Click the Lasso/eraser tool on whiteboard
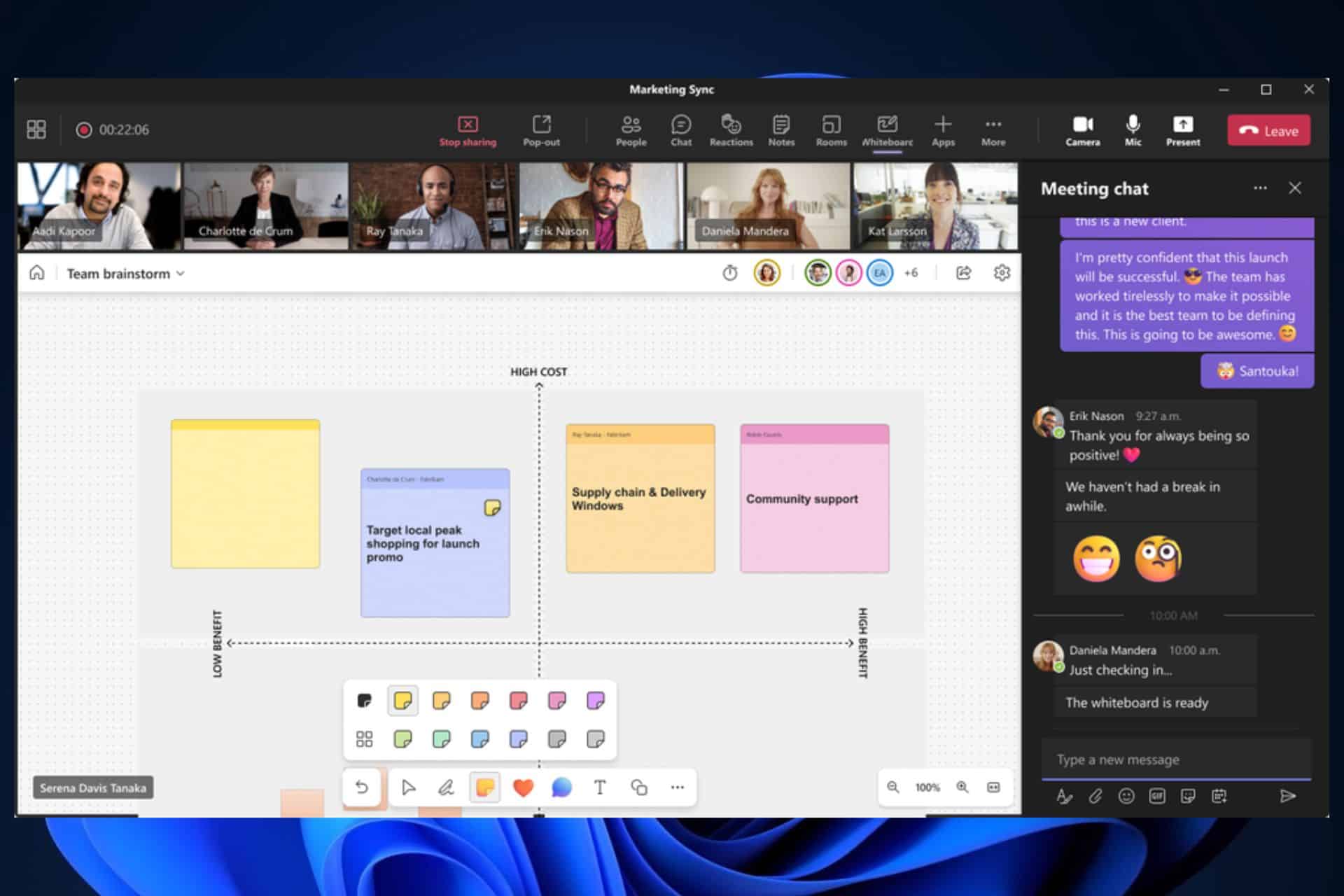Image resolution: width=1344 pixels, height=896 pixels. pos(446,787)
